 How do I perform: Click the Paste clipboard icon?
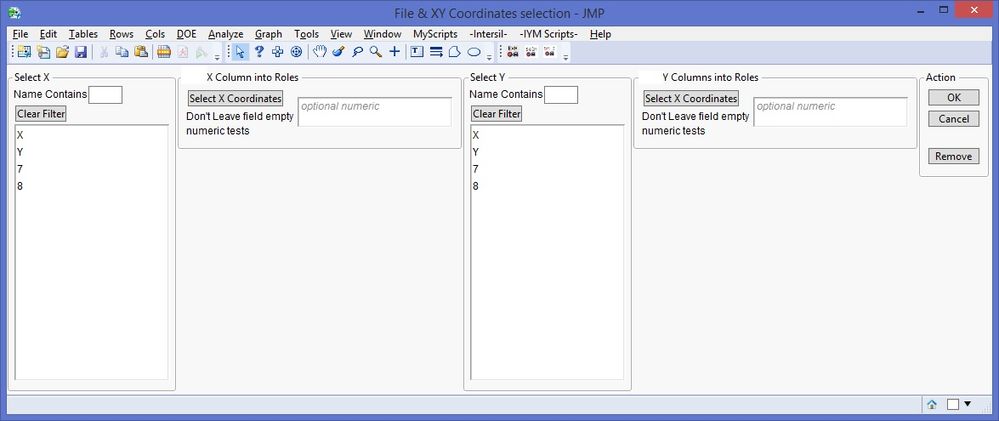click(141, 52)
